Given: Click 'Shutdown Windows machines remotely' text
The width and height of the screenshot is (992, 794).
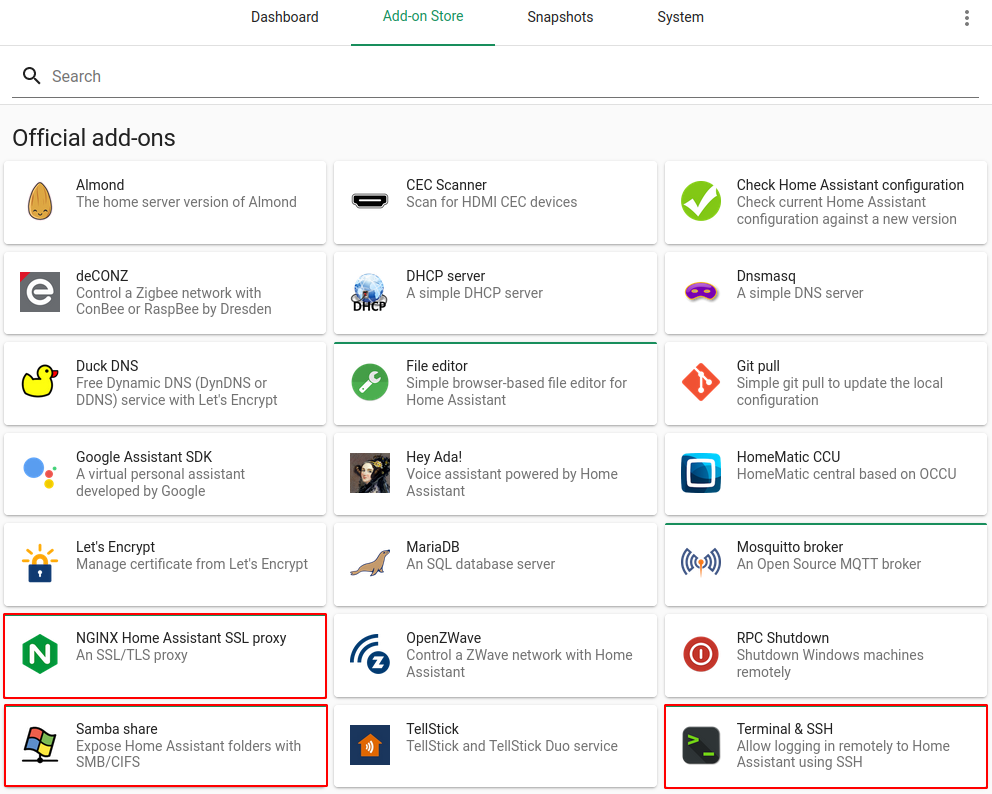Looking at the screenshot, I should click(x=829, y=664).
